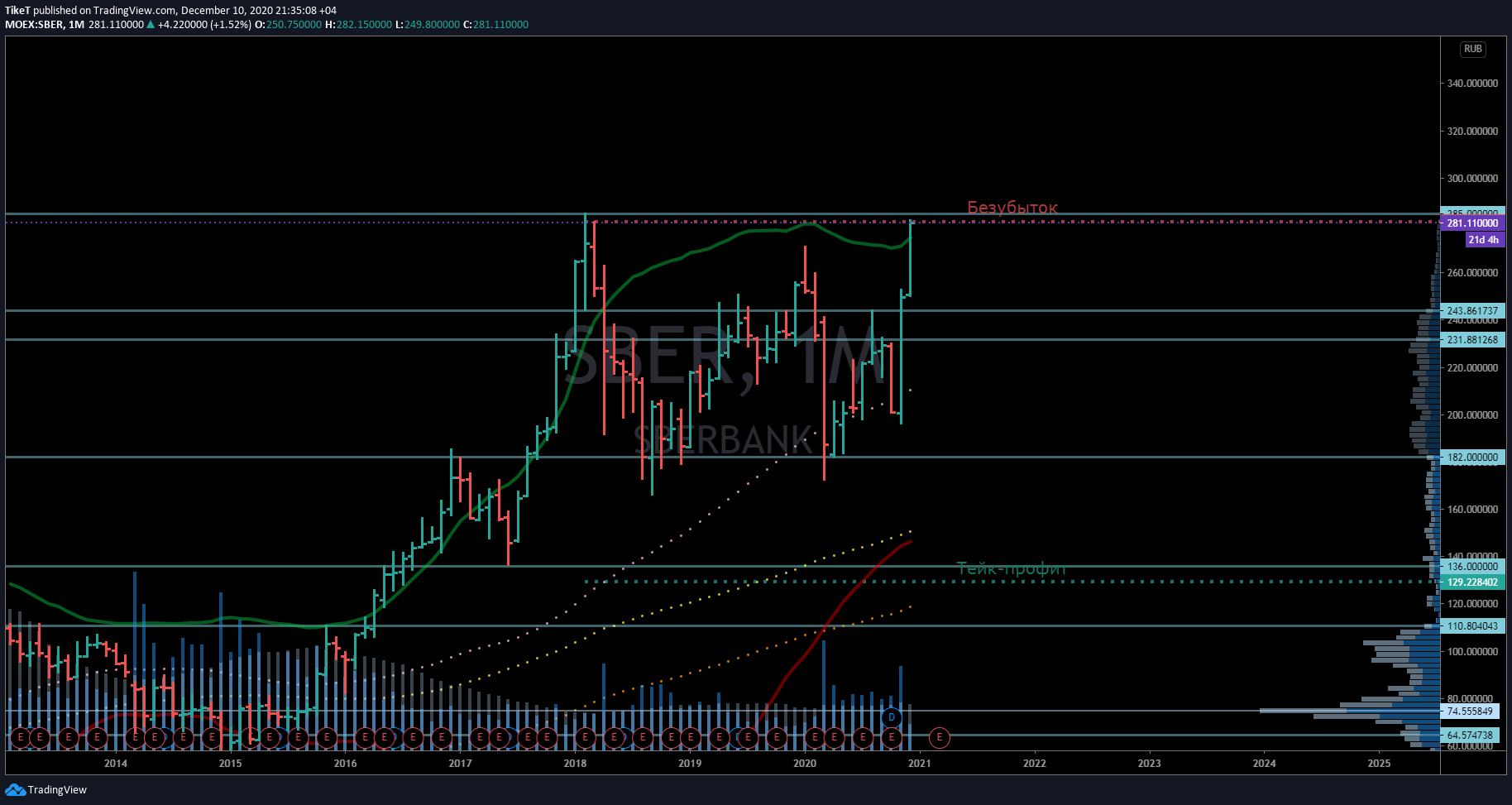
Task: Click the 136.000000 horizontal line label
Action: [1472, 567]
